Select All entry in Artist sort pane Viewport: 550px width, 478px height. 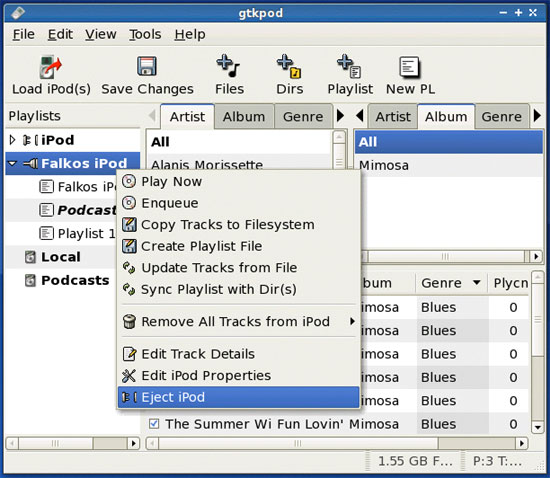(239, 142)
